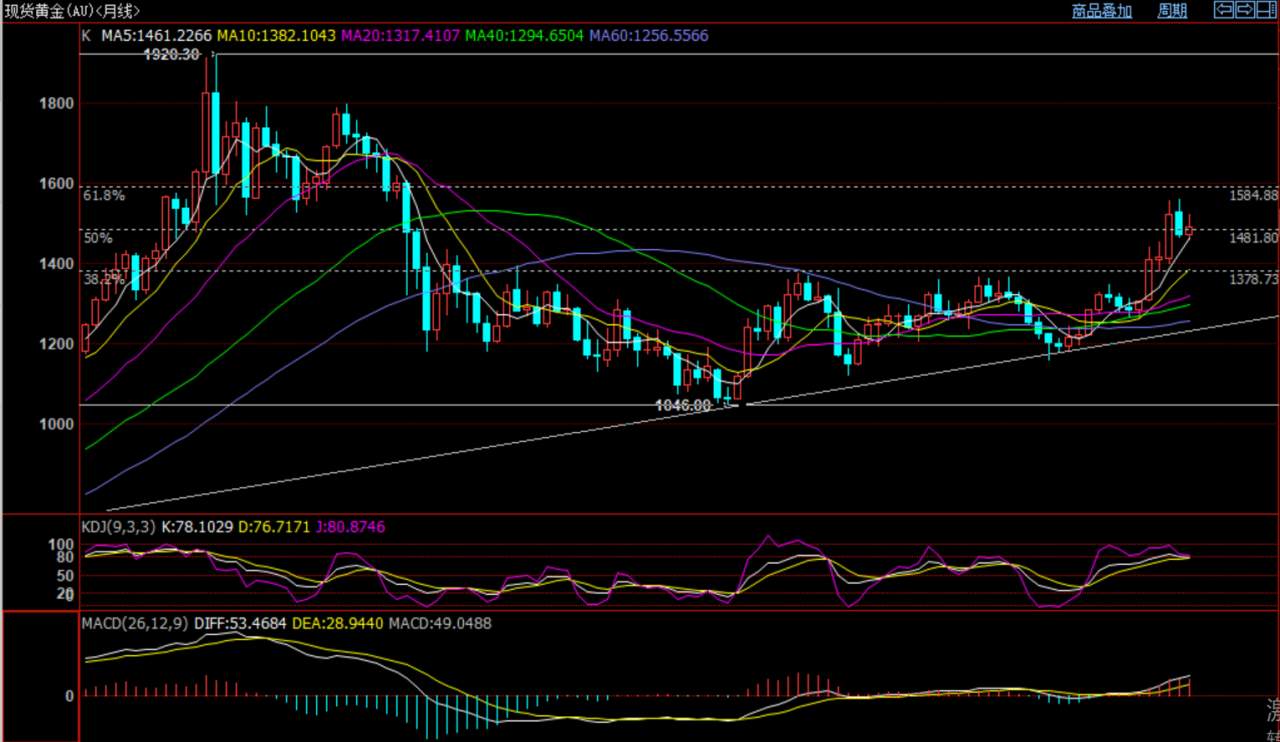1280x742 pixels.
Task: Click the MA40:1294.6504 legend value
Action: (525, 36)
